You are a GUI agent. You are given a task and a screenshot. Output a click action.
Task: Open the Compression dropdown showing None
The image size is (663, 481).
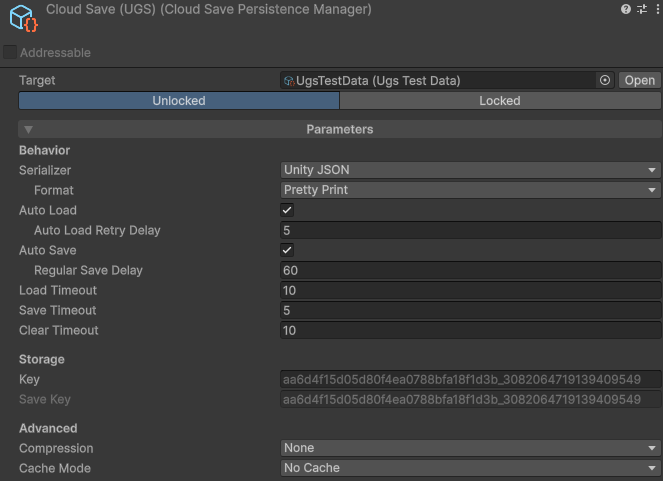coord(470,448)
